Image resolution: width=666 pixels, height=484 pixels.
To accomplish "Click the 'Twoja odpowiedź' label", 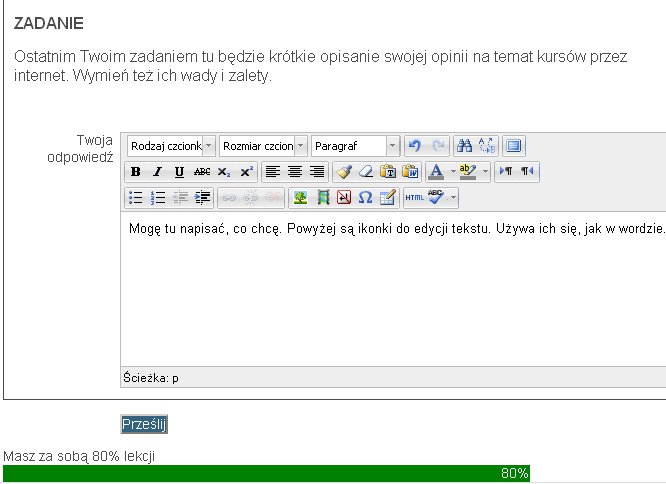I will [80, 149].
